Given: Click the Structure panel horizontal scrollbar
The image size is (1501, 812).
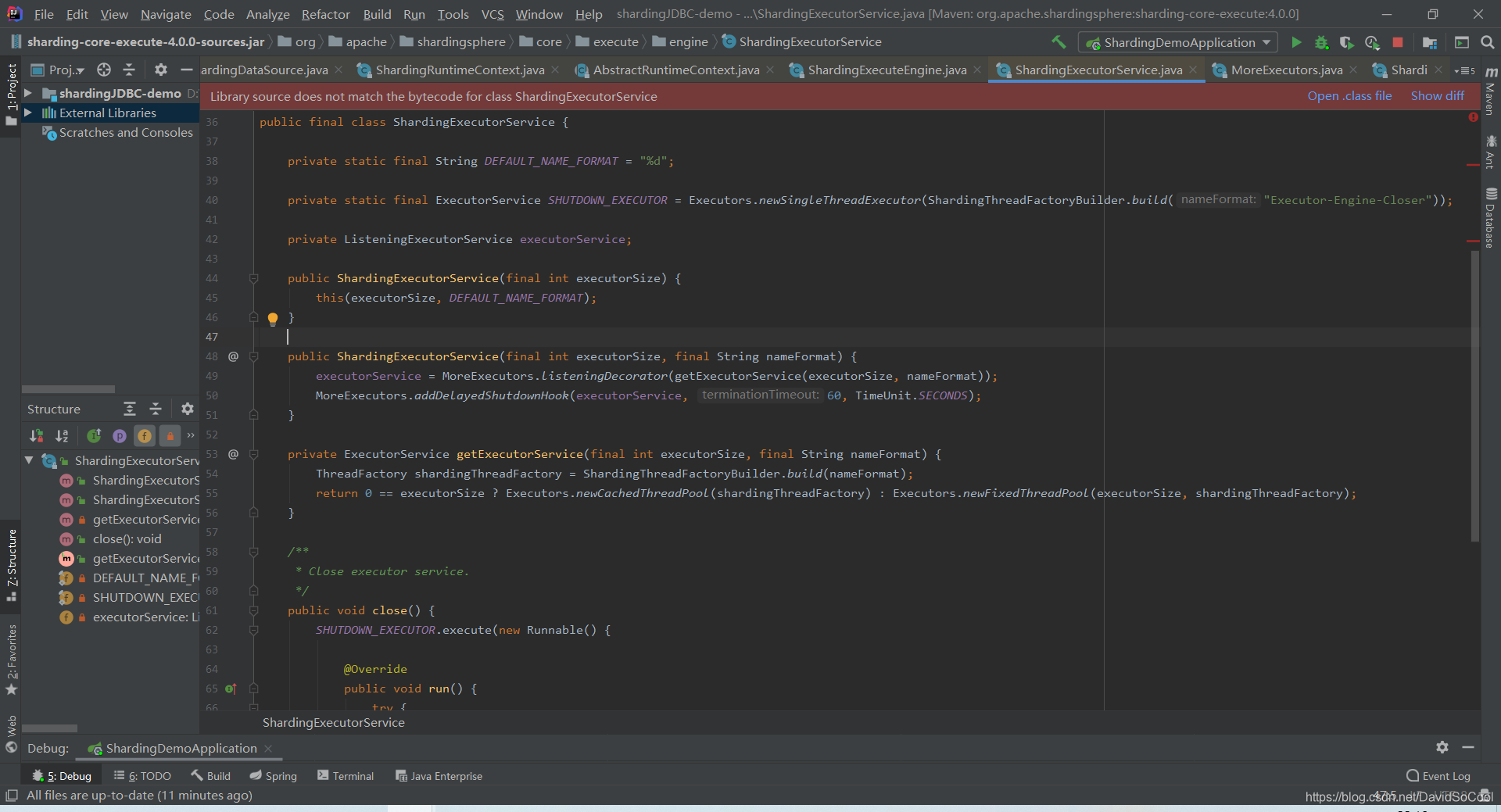Looking at the screenshot, I should (49, 728).
